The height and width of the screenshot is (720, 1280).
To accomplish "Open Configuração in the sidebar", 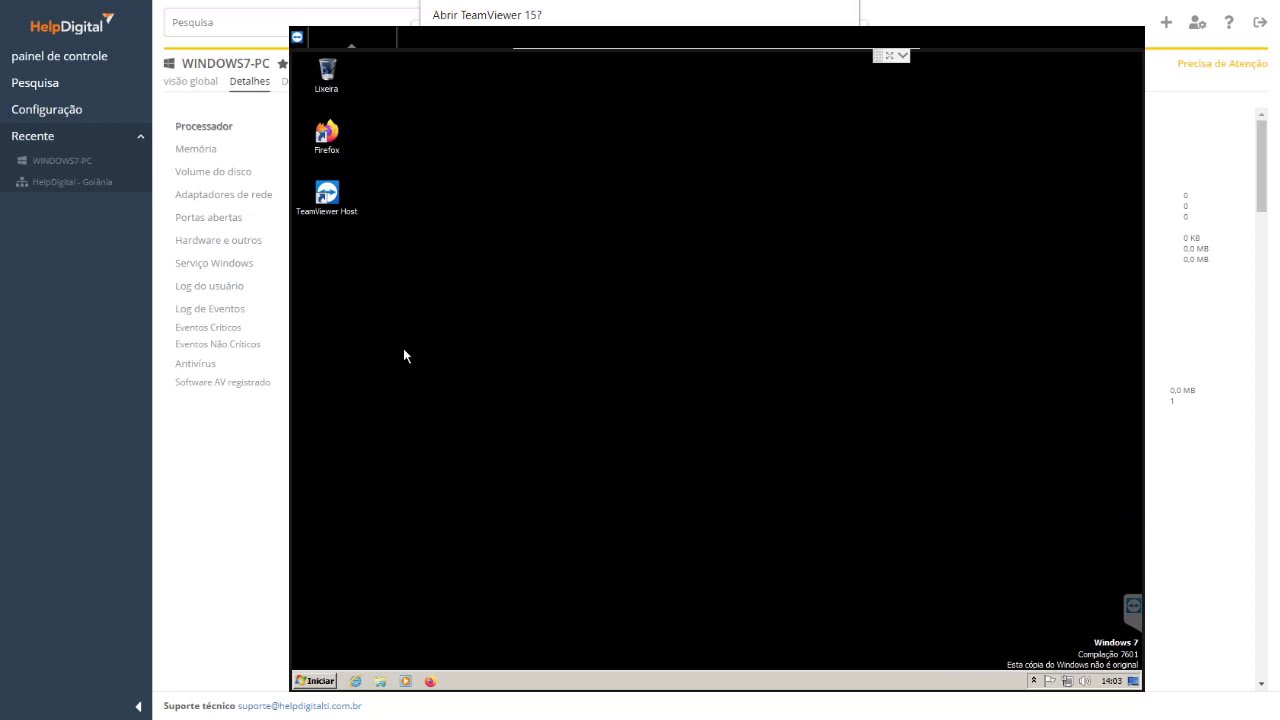I will tap(47, 109).
